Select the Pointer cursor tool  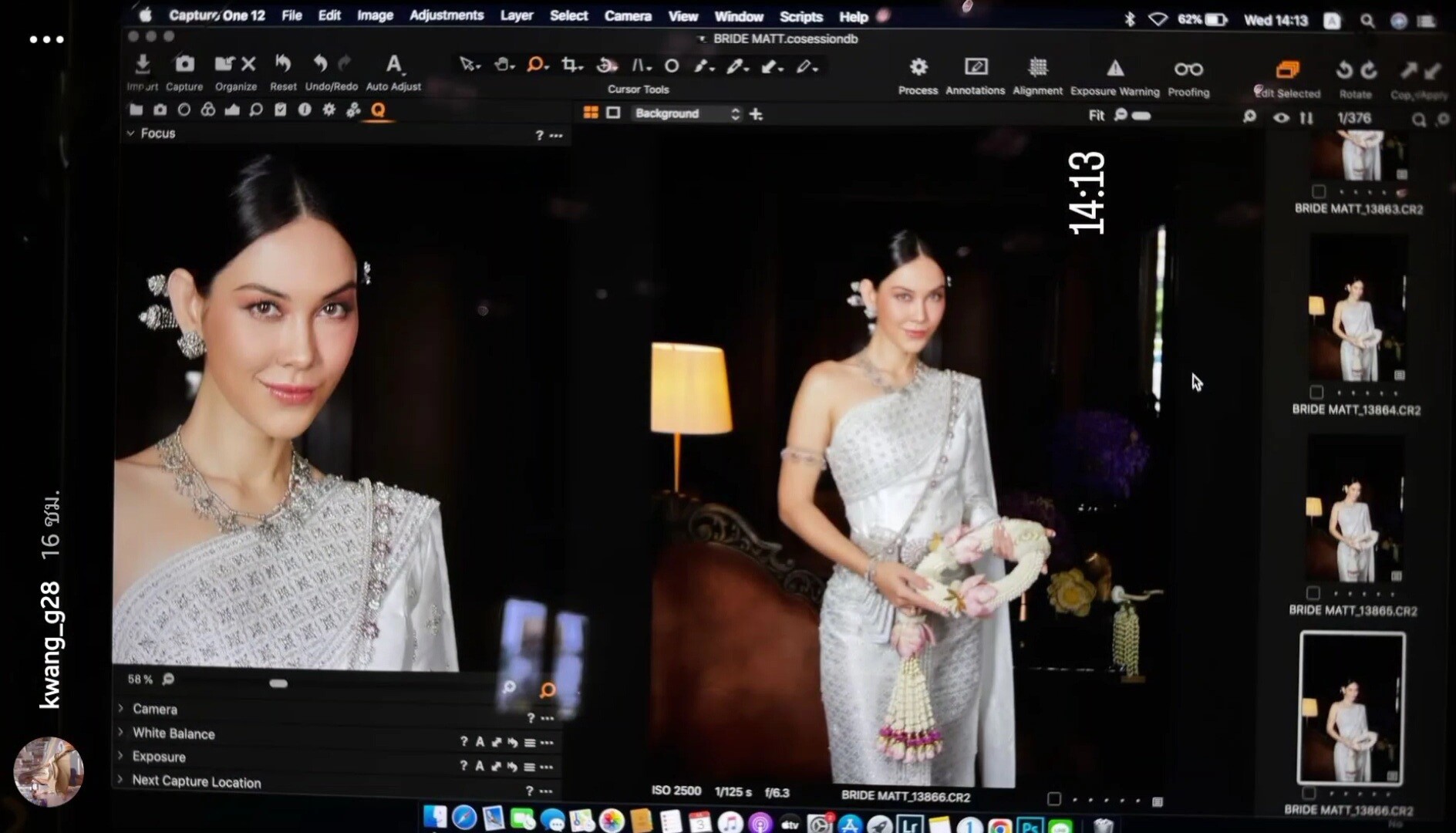point(468,65)
